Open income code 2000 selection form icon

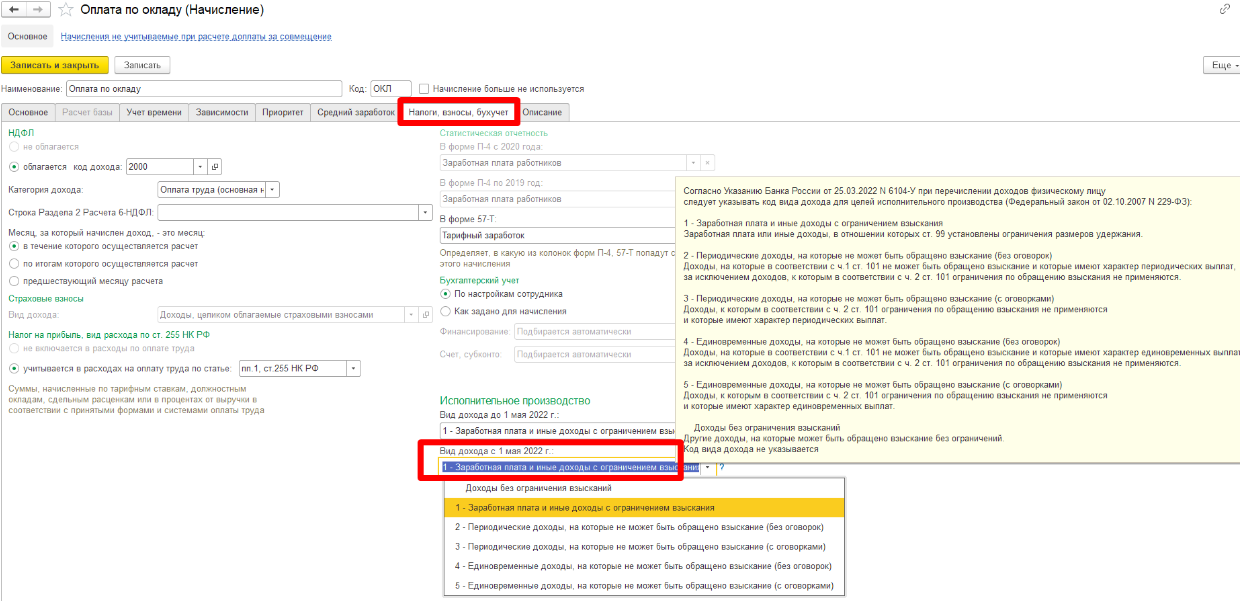(x=214, y=166)
